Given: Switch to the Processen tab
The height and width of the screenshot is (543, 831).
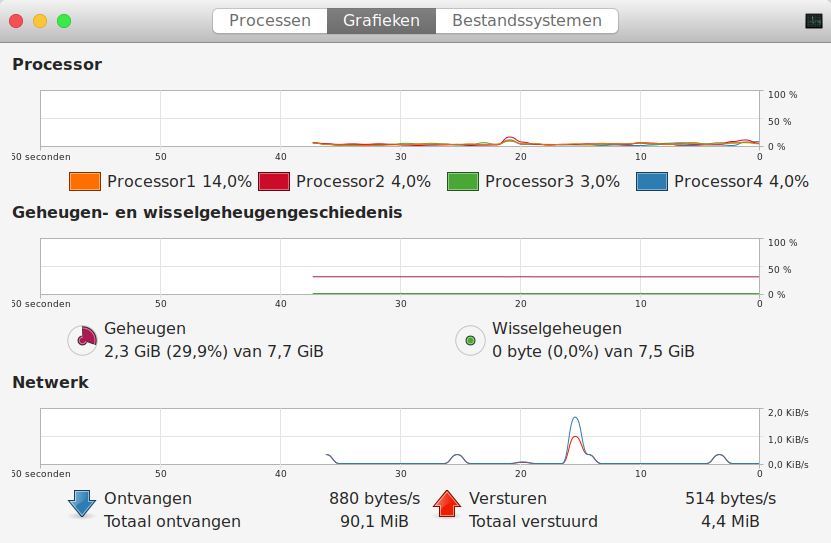Looking at the screenshot, I should [269, 20].
